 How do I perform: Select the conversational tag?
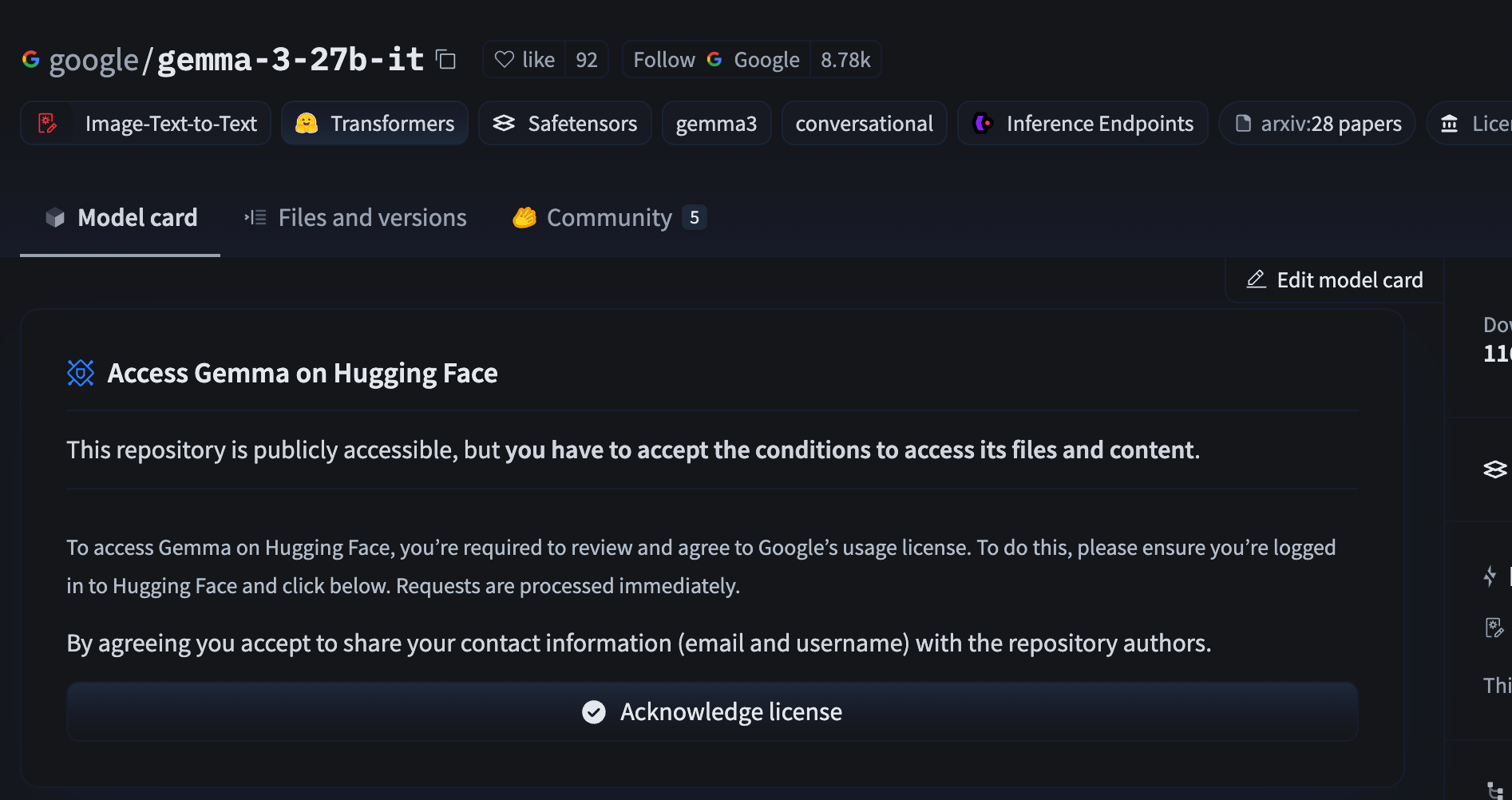click(x=864, y=123)
